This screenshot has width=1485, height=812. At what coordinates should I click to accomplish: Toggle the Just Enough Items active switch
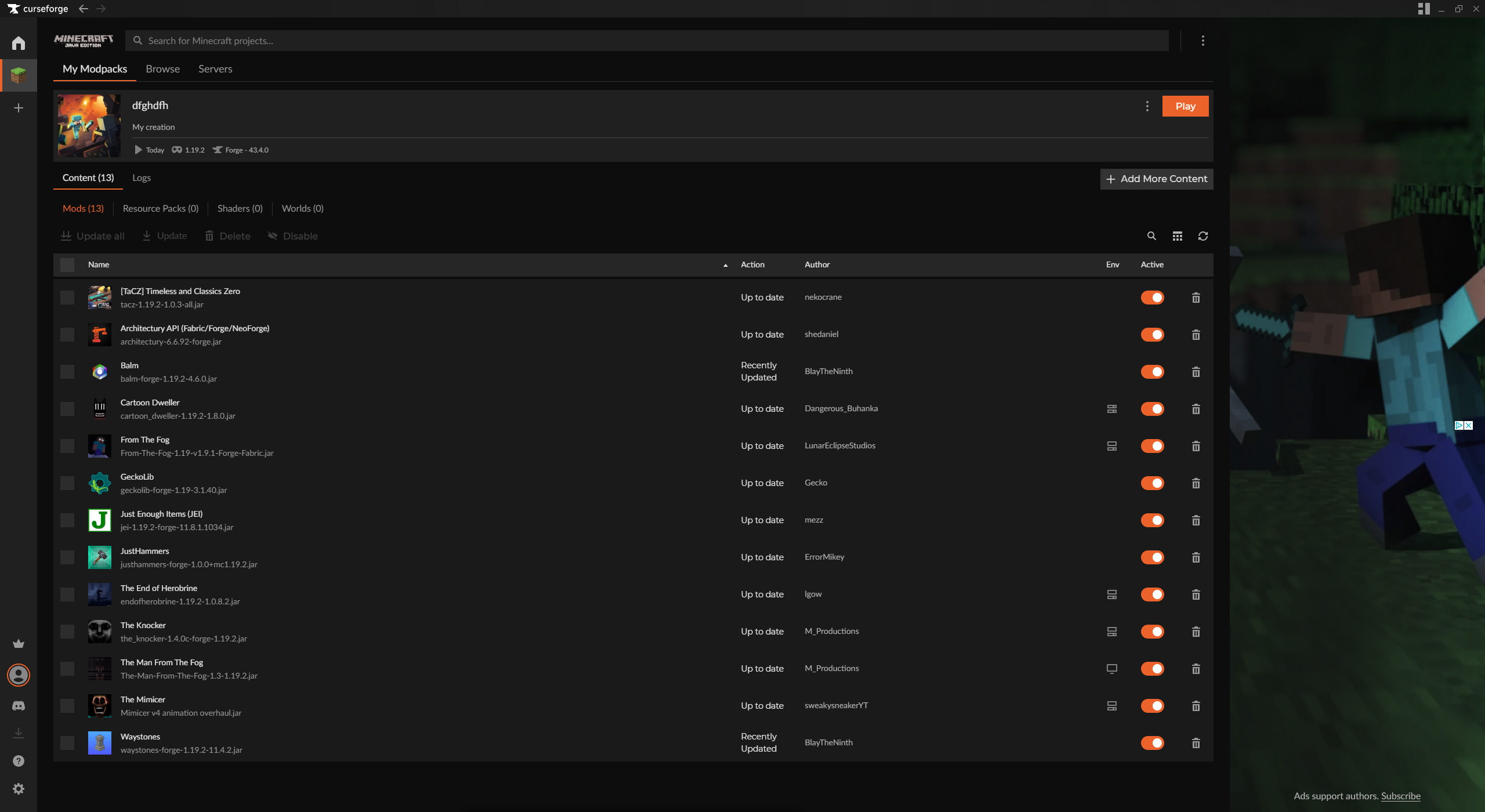click(x=1152, y=520)
